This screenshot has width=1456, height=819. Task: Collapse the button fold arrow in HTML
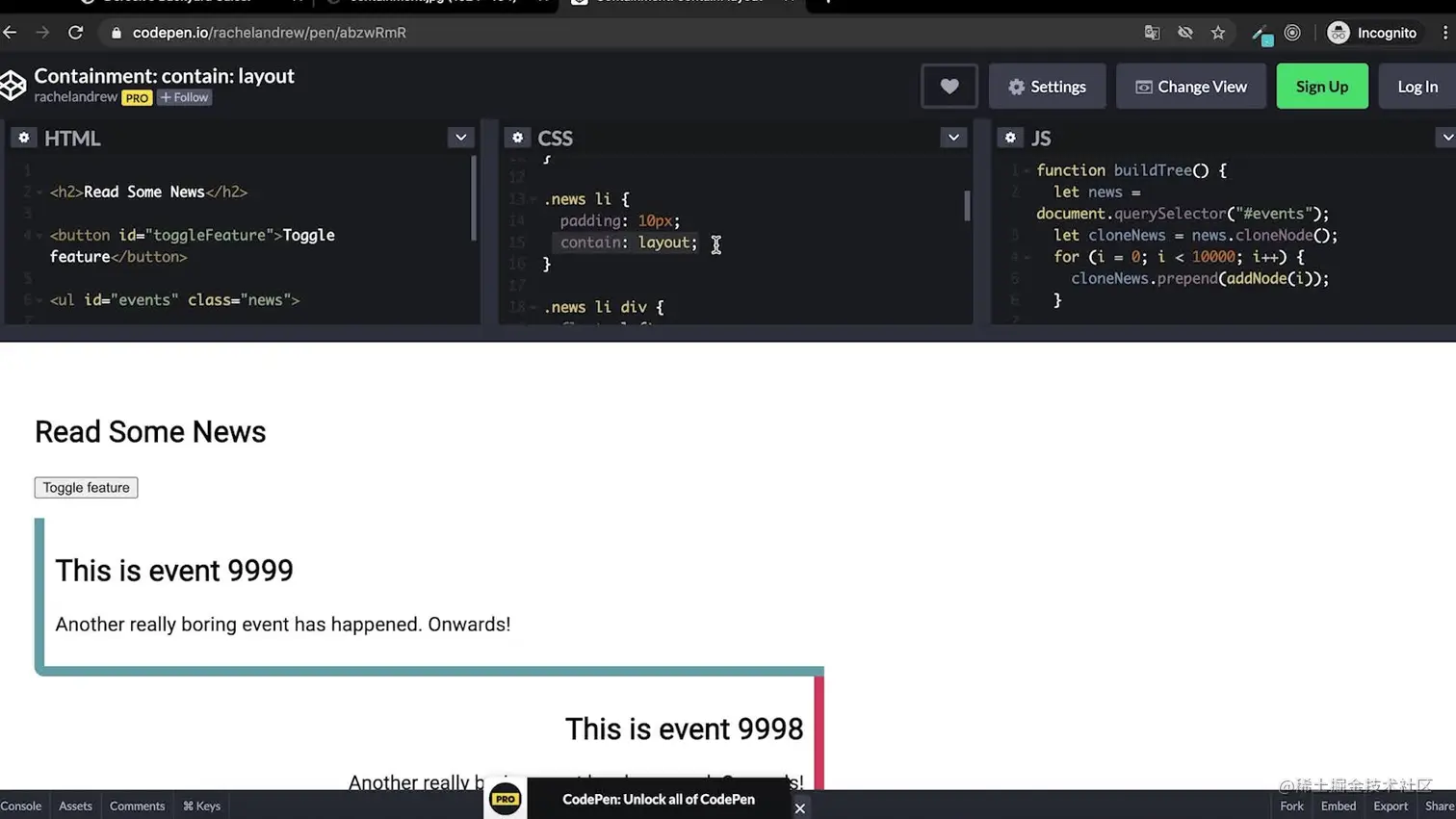(39, 235)
